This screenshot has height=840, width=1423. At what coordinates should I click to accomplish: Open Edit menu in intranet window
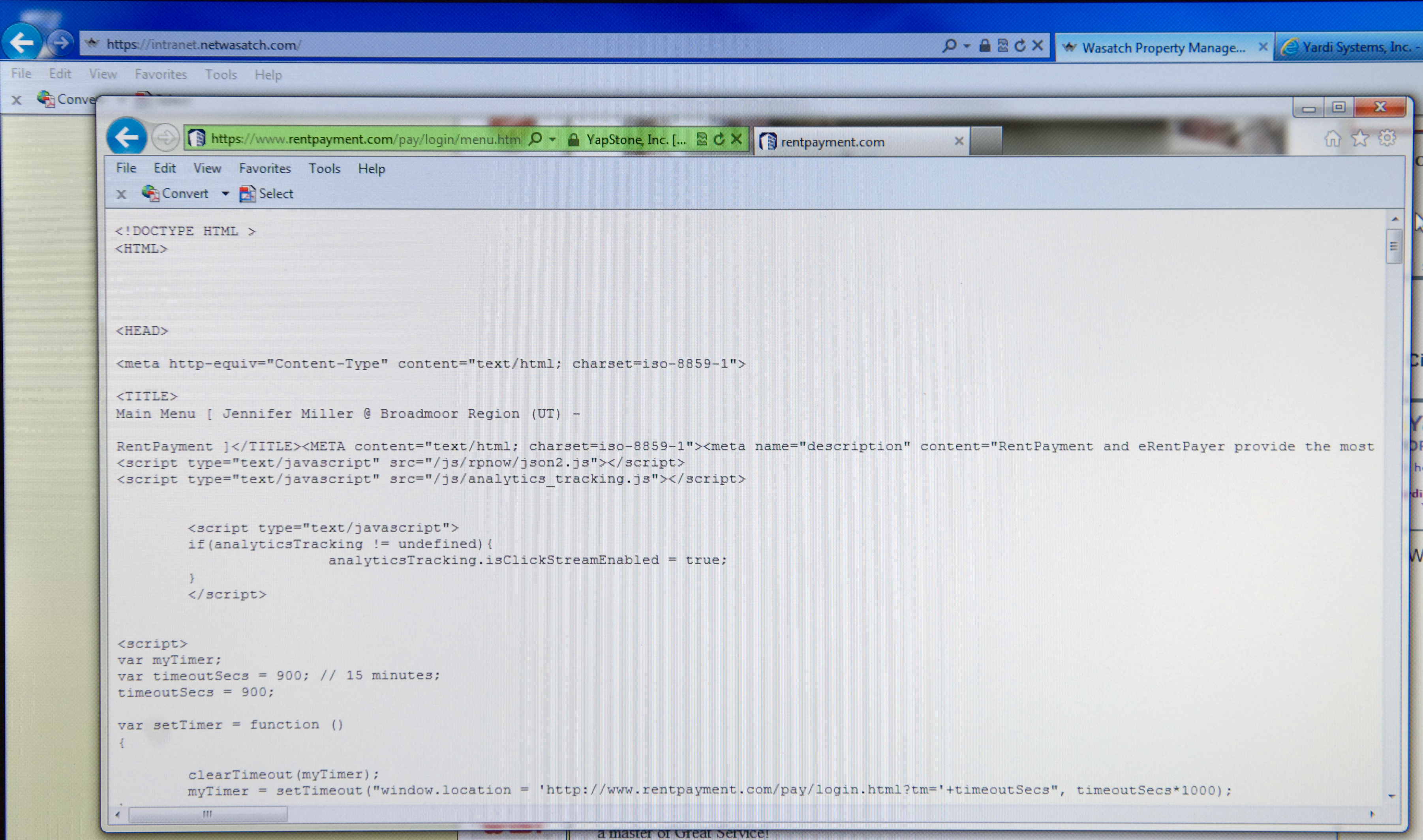[60, 73]
